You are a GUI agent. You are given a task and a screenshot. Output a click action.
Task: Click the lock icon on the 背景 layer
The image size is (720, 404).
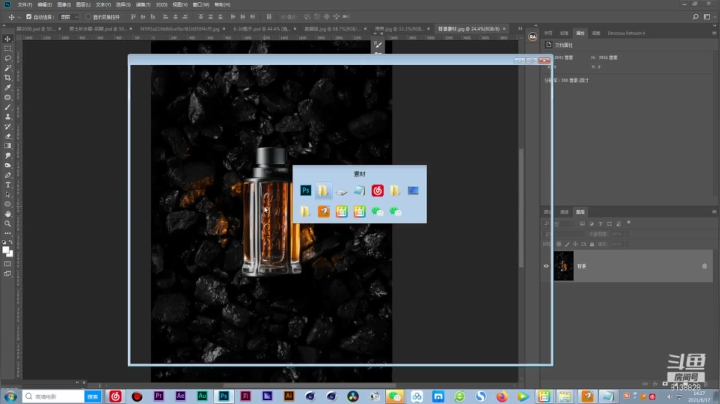coord(704,266)
